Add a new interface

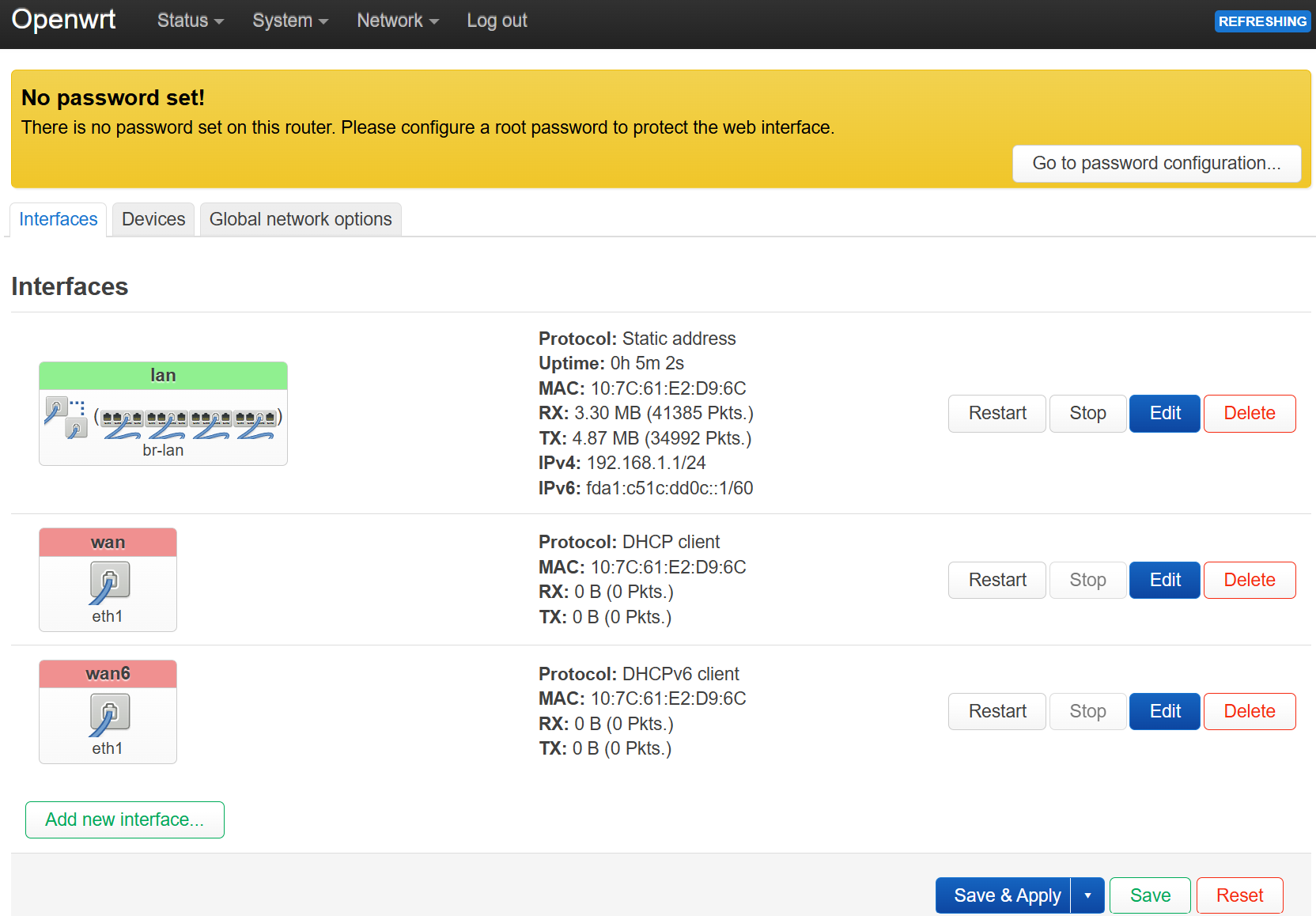click(x=125, y=819)
